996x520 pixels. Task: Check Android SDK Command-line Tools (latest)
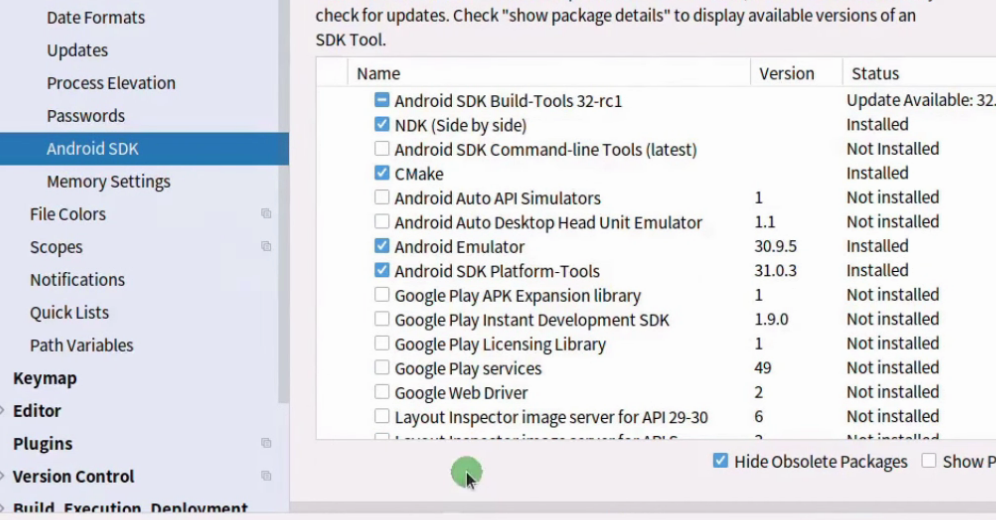(381, 149)
